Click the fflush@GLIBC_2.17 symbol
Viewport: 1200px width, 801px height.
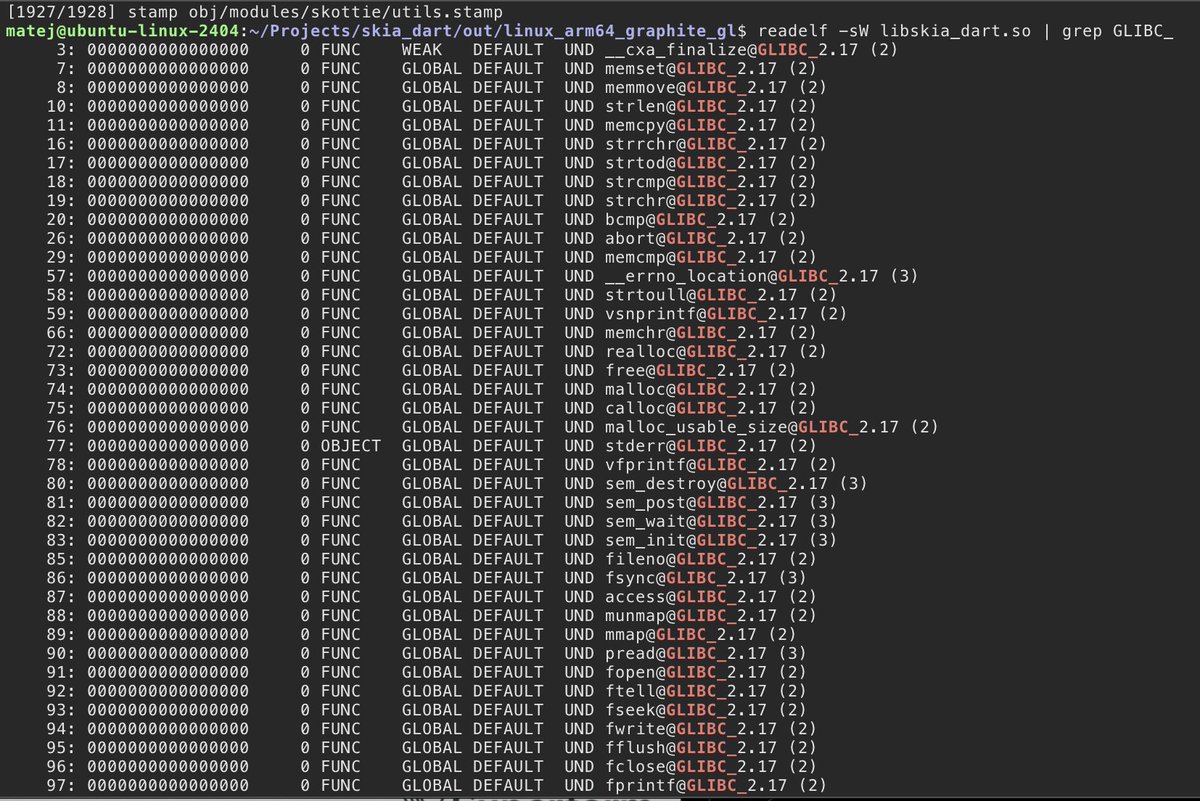pos(690,749)
